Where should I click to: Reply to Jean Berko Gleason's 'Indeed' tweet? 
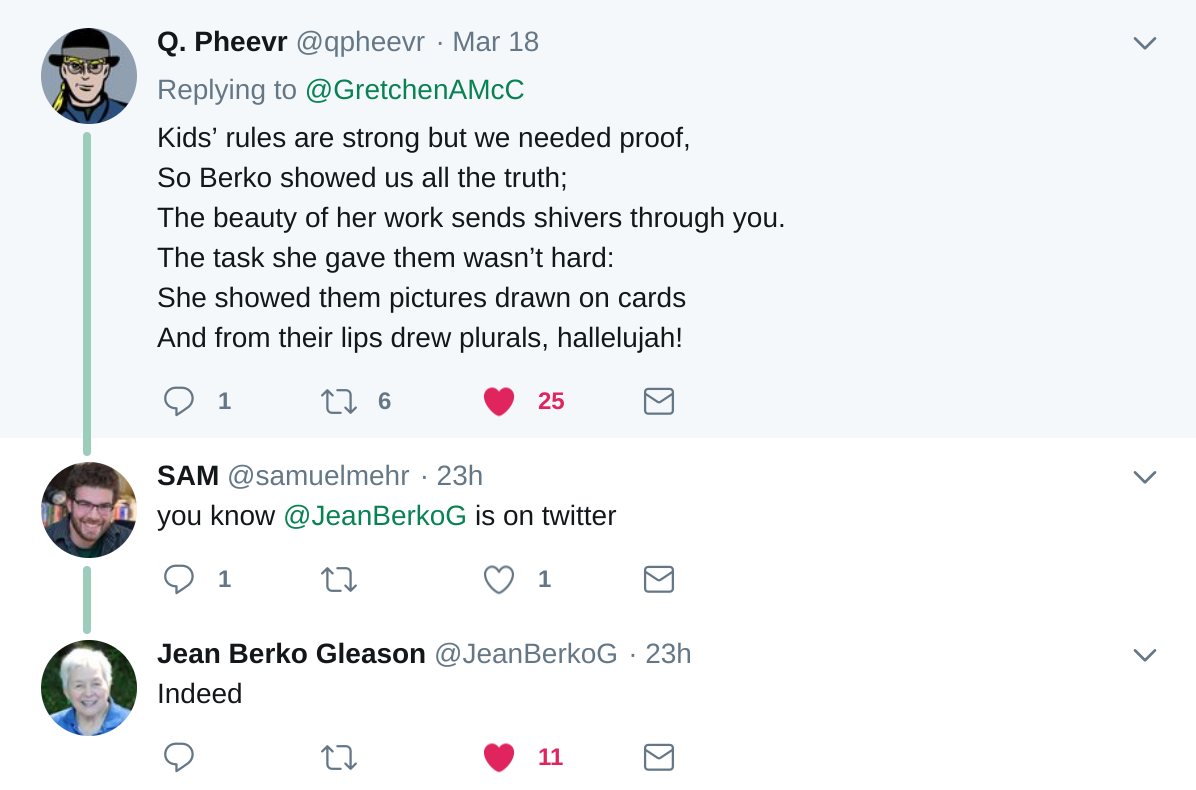coord(179,757)
